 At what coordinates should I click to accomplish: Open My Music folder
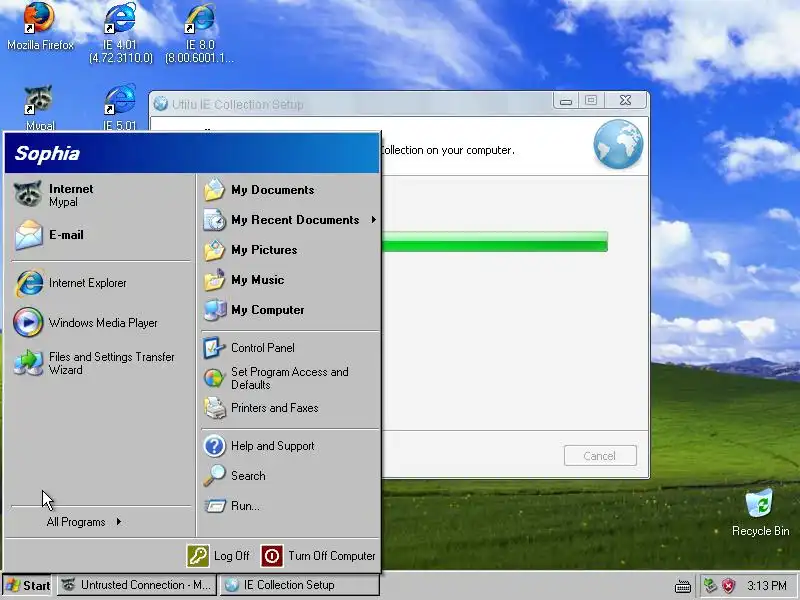[x=290, y=280]
